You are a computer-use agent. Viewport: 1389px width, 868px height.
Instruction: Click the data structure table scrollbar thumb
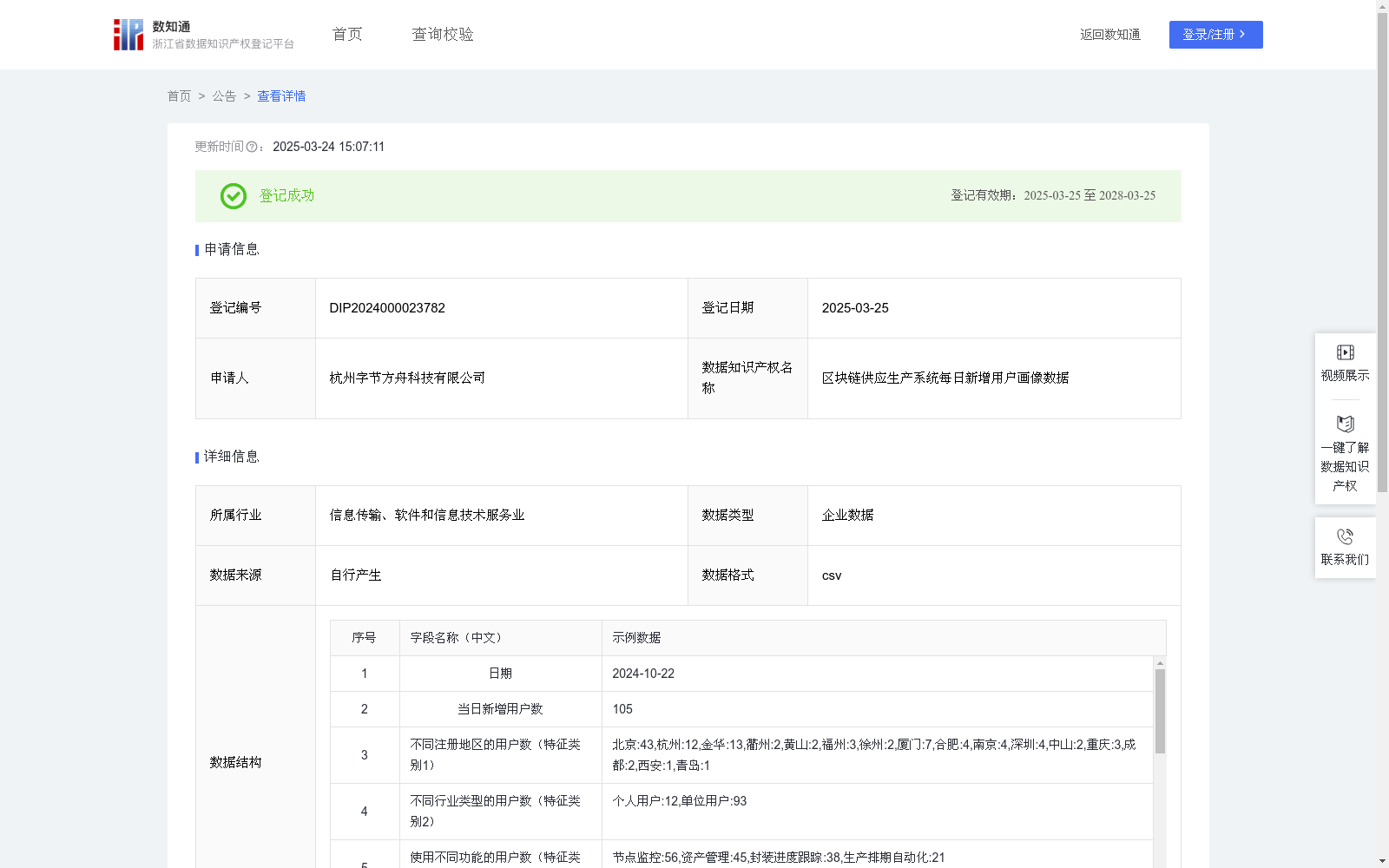pyautogui.click(x=1160, y=711)
